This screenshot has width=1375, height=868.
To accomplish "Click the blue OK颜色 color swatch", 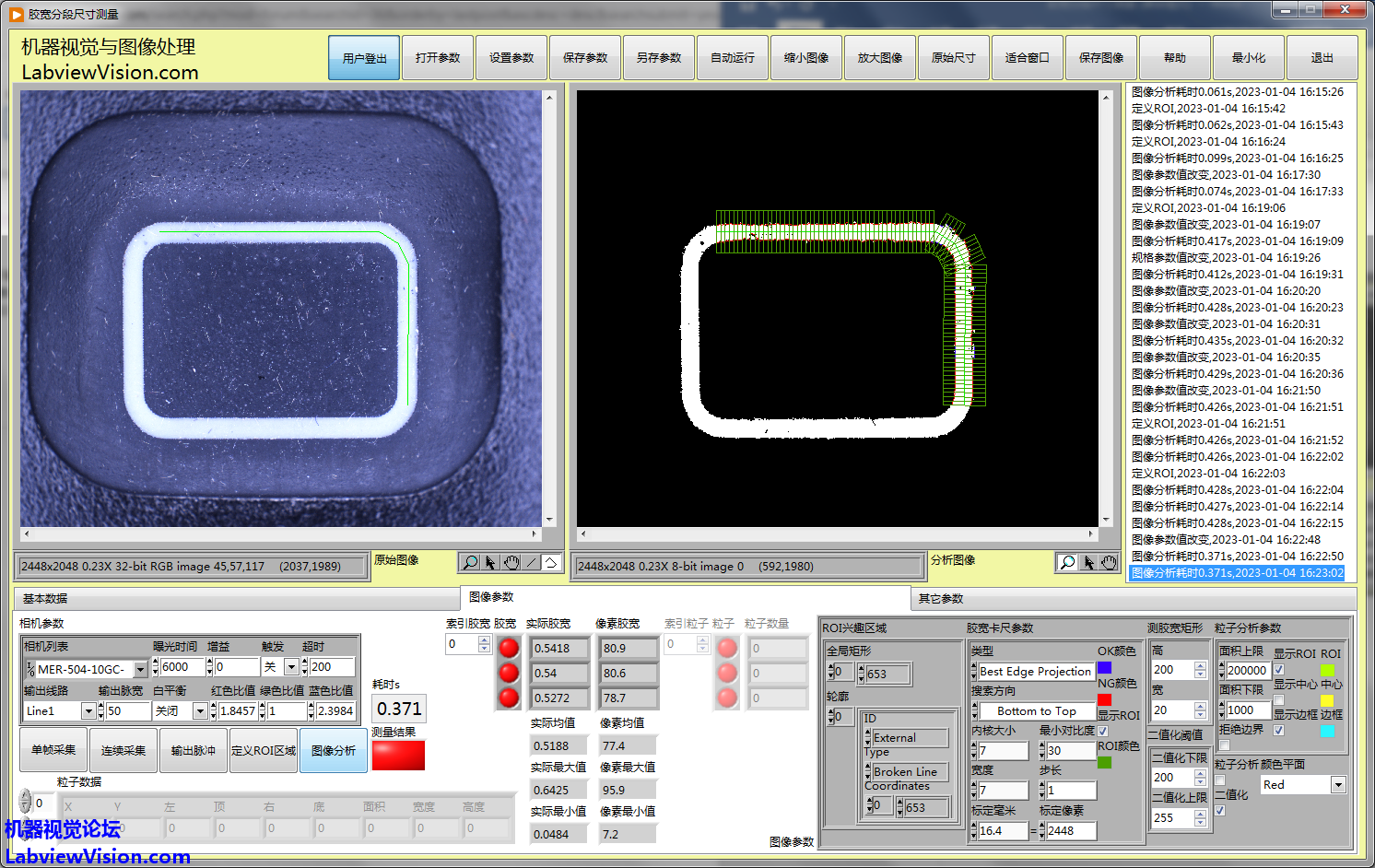I will (x=1104, y=667).
